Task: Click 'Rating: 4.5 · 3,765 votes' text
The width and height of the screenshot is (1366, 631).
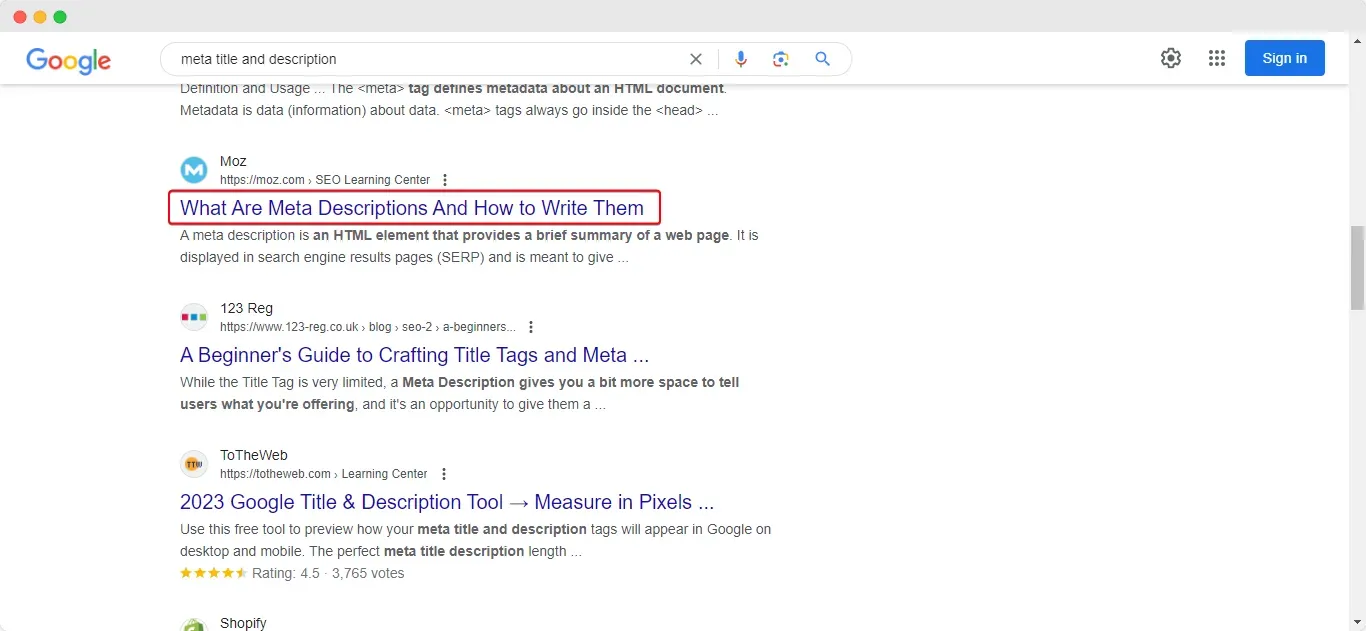Action: (x=328, y=573)
